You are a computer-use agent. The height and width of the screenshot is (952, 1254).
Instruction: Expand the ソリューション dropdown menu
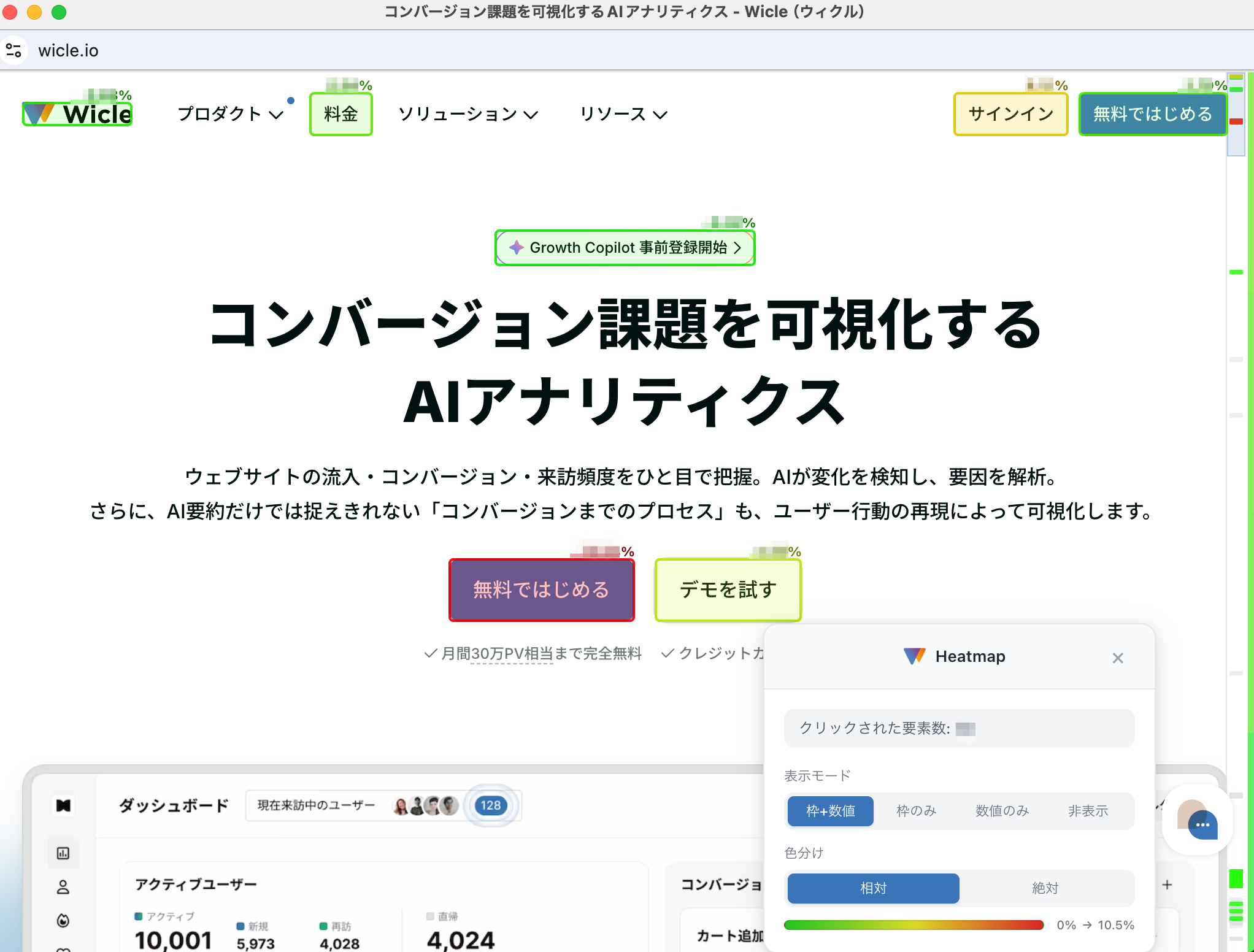click(x=467, y=114)
